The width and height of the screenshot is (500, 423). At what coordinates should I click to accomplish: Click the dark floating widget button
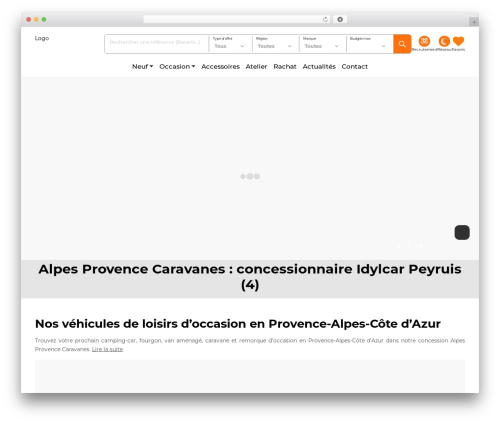pyautogui.click(x=462, y=232)
